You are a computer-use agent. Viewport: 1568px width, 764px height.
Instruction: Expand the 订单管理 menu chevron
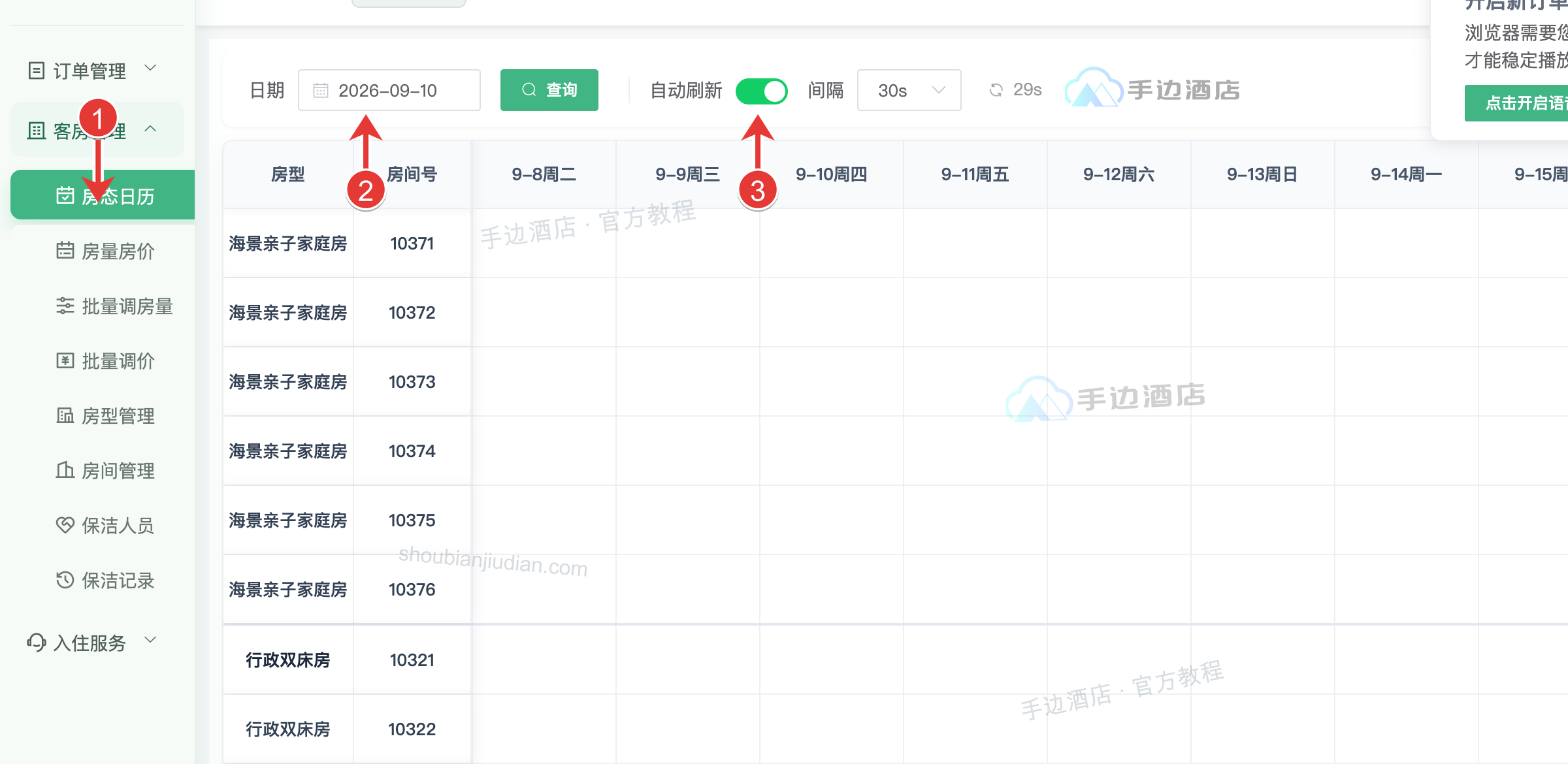[150, 68]
